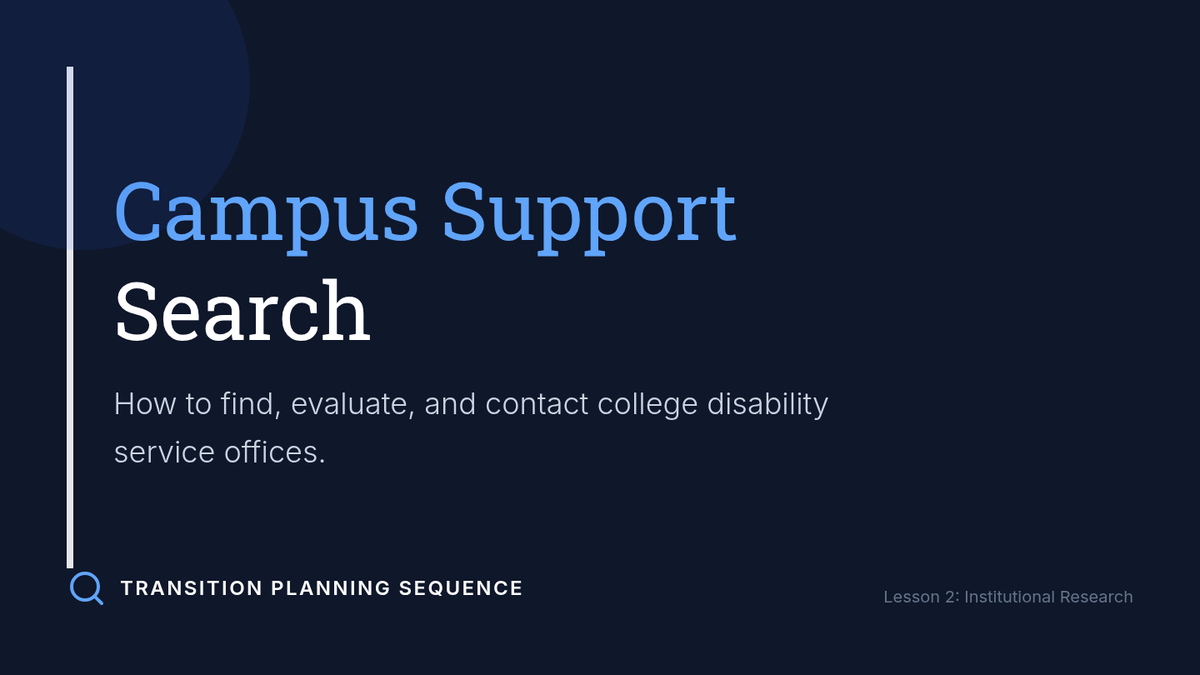Click "Institutional Research" in the corner note
Screen dimensions: 1200x675
1049,597
